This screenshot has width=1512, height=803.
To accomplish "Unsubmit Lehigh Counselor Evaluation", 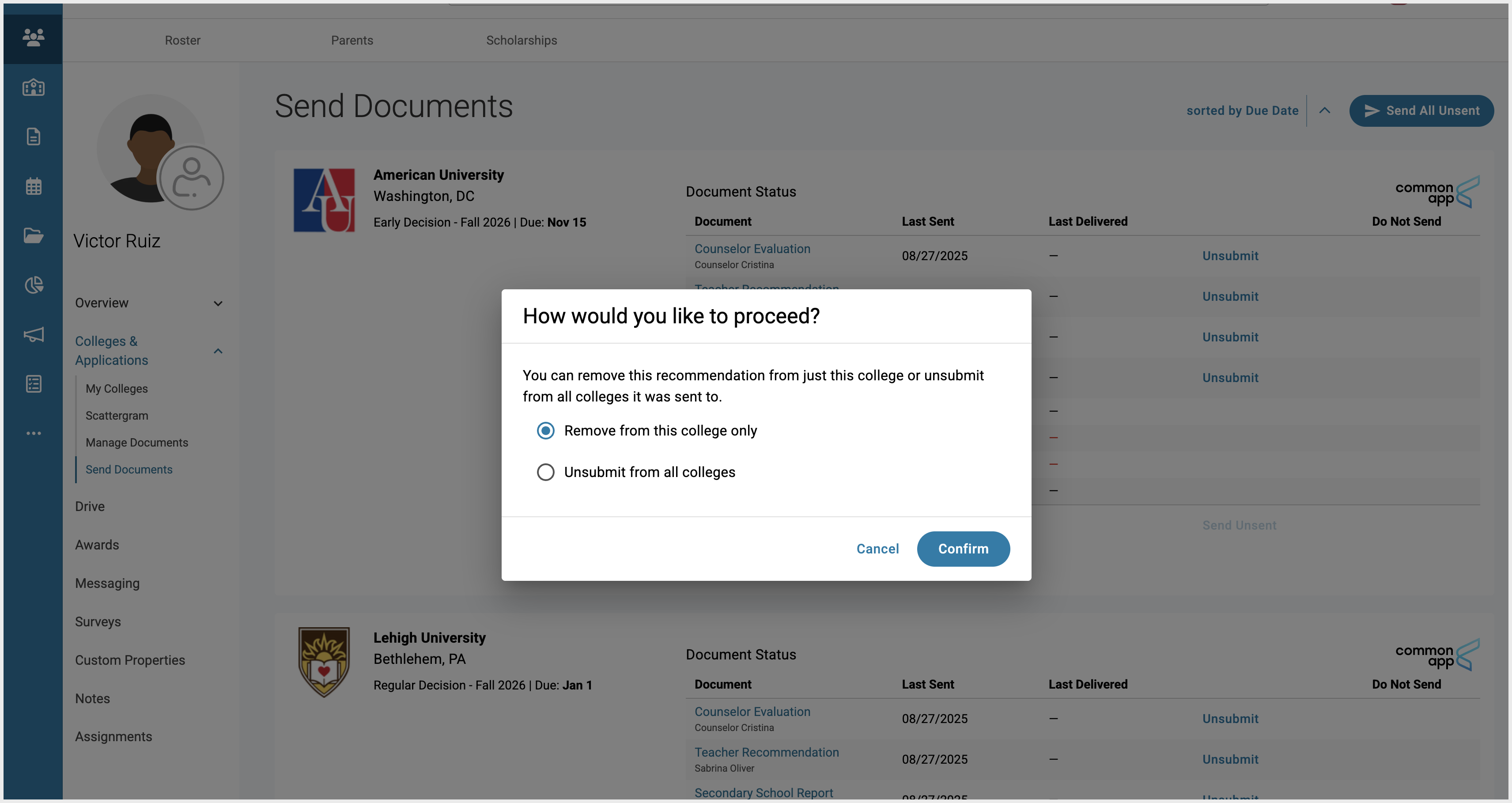I will tap(1230, 719).
